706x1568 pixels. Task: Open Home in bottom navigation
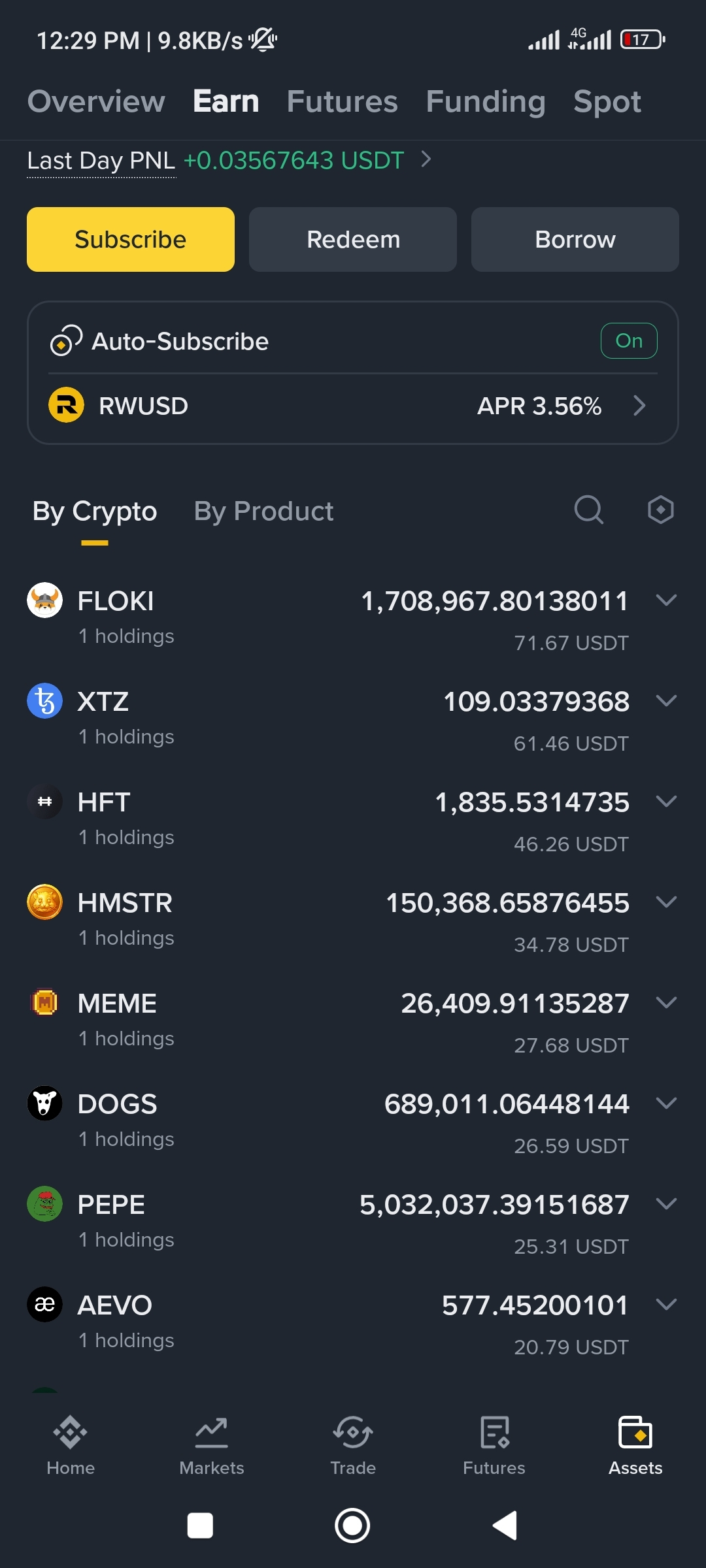click(x=71, y=1446)
